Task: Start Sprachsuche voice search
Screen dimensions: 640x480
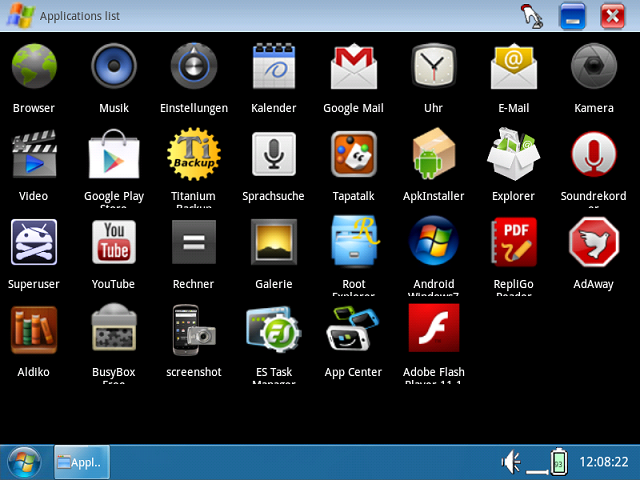Action: [x=274, y=154]
